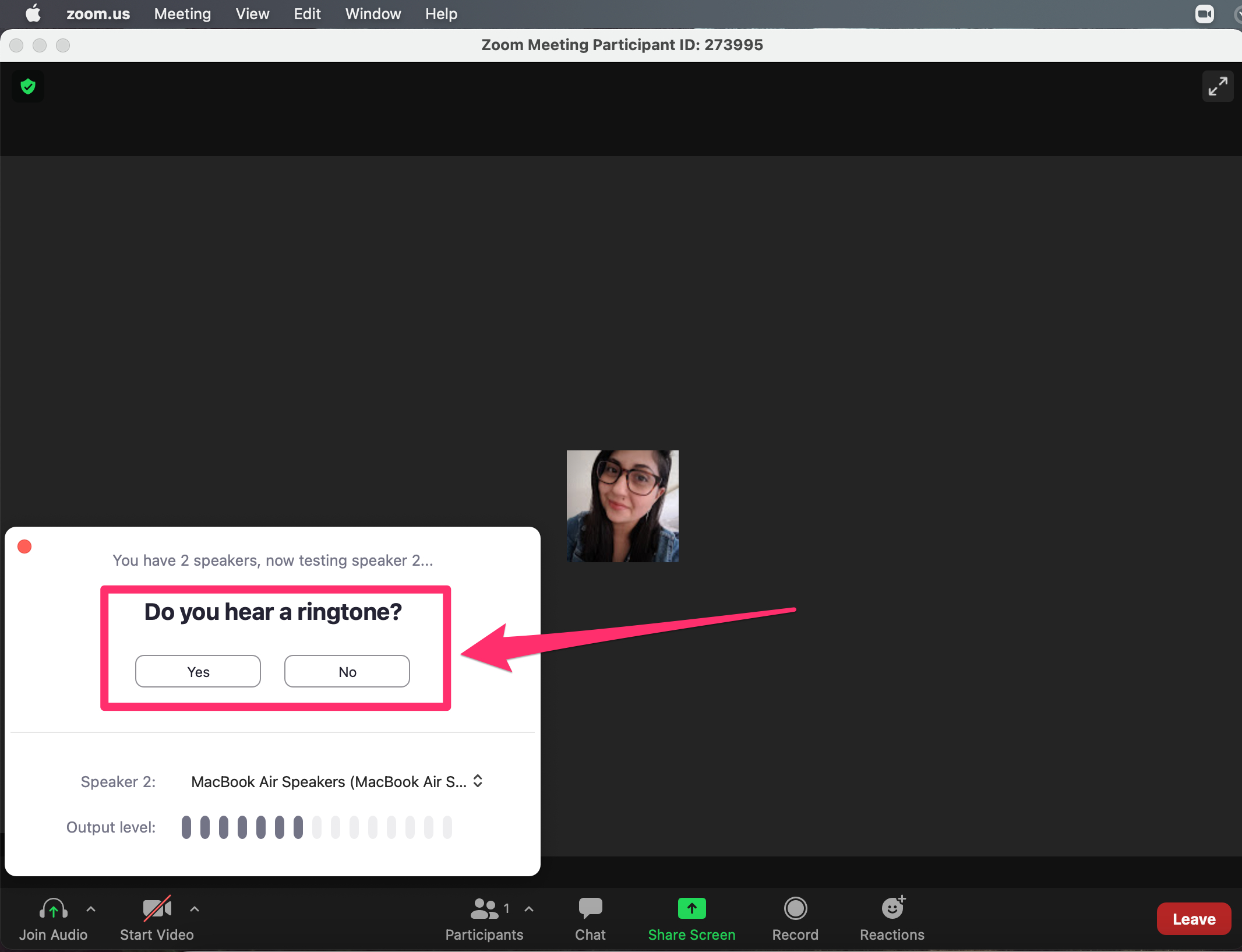Open the Meeting menu
Viewport: 1242px width, 952px height.
point(184,14)
